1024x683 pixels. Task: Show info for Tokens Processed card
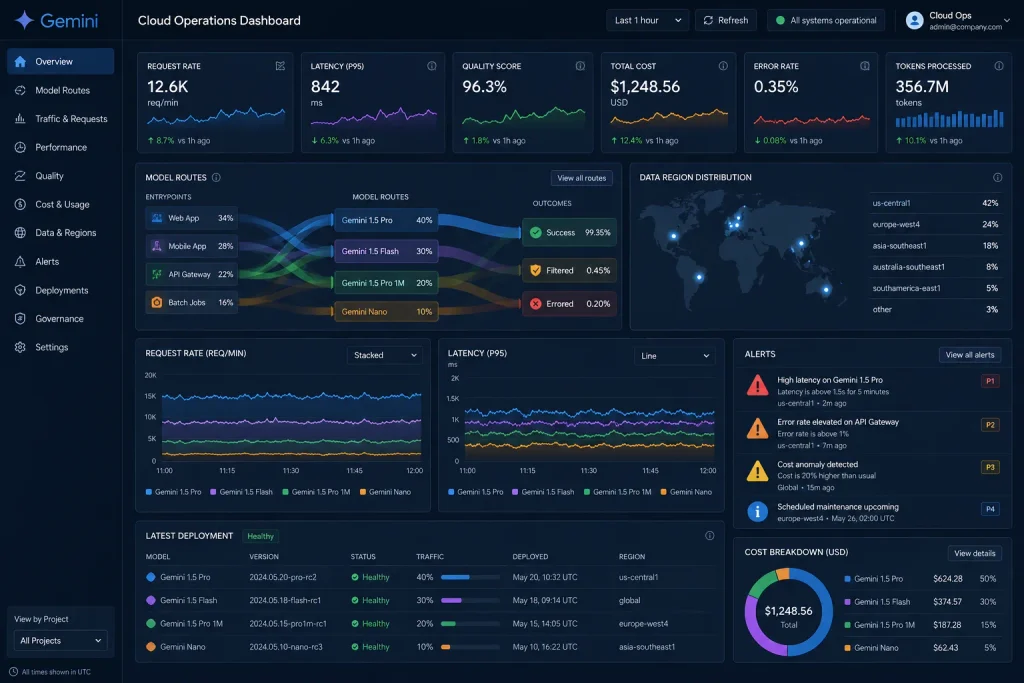999,66
